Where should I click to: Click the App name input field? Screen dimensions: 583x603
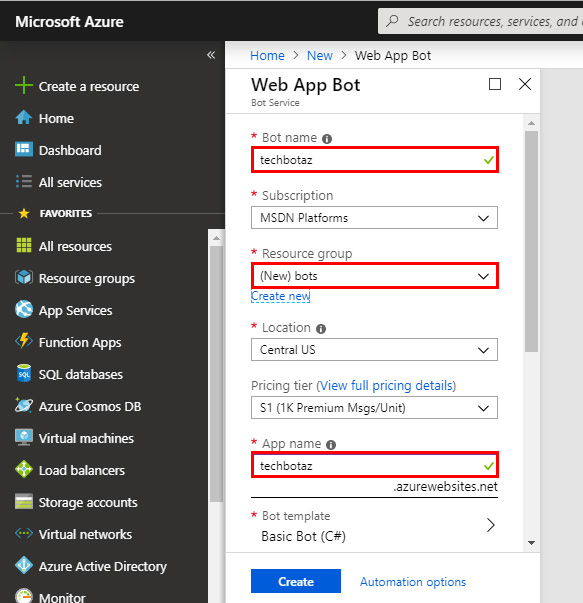pyautogui.click(x=375, y=465)
